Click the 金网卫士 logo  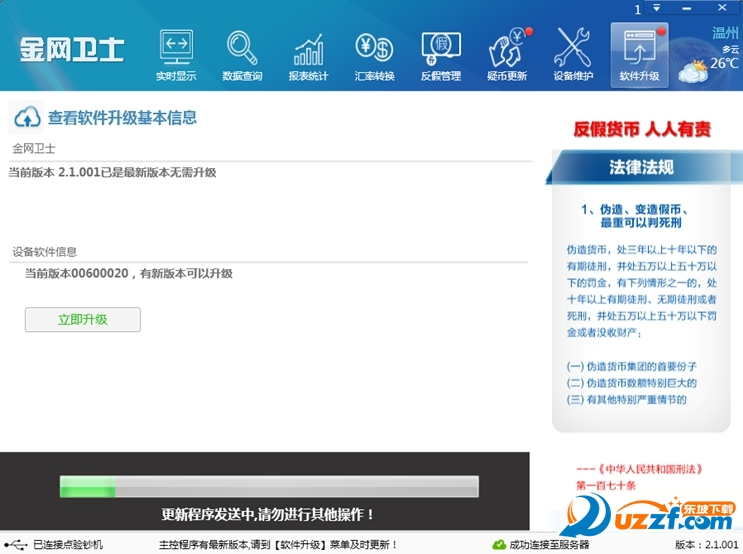[x=72, y=50]
